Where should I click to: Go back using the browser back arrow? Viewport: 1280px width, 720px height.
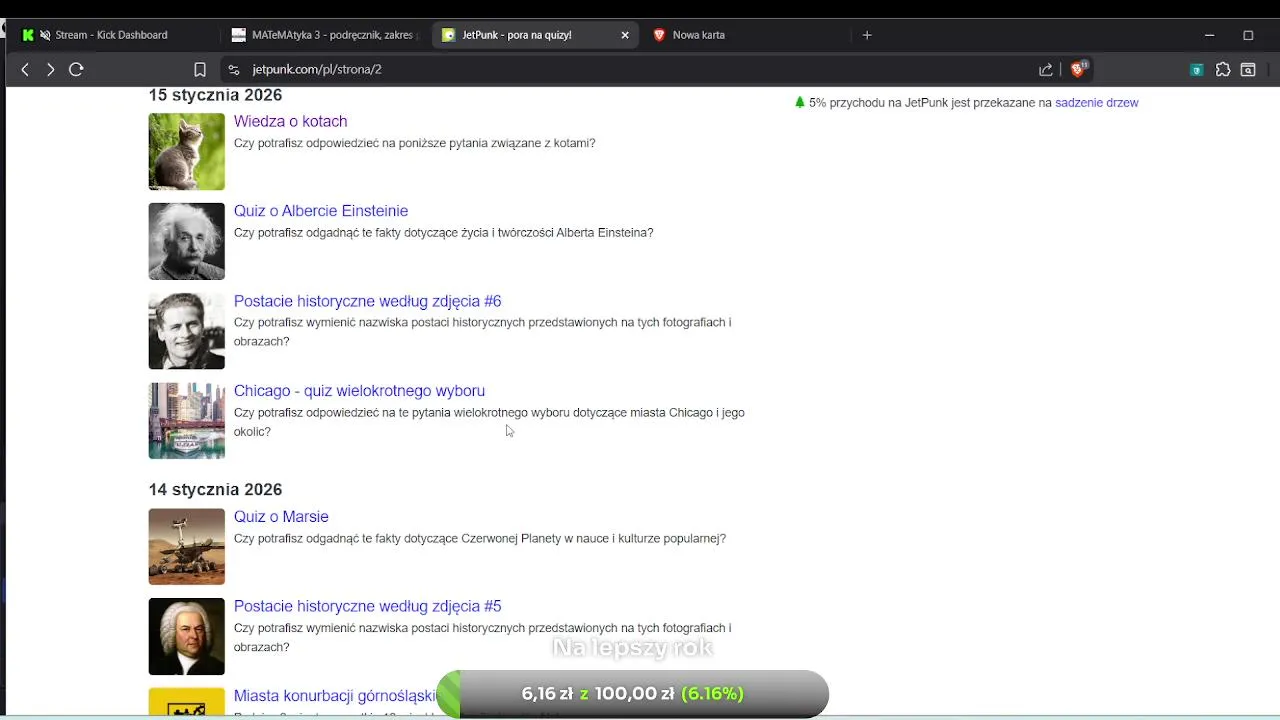(x=25, y=70)
